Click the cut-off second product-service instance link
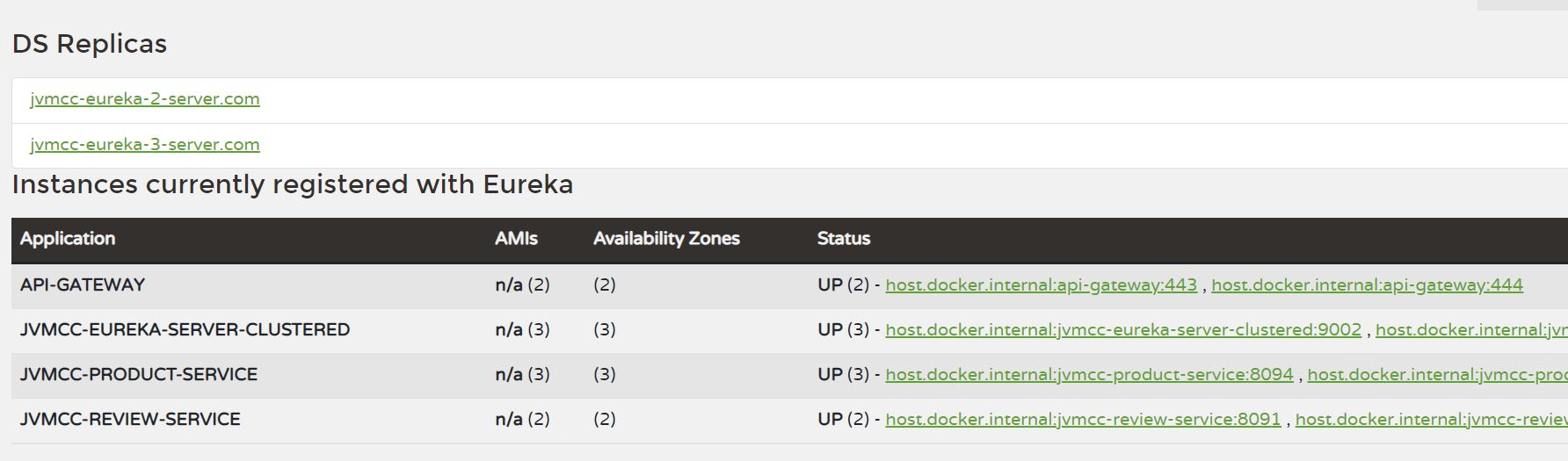 point(1438,374)
